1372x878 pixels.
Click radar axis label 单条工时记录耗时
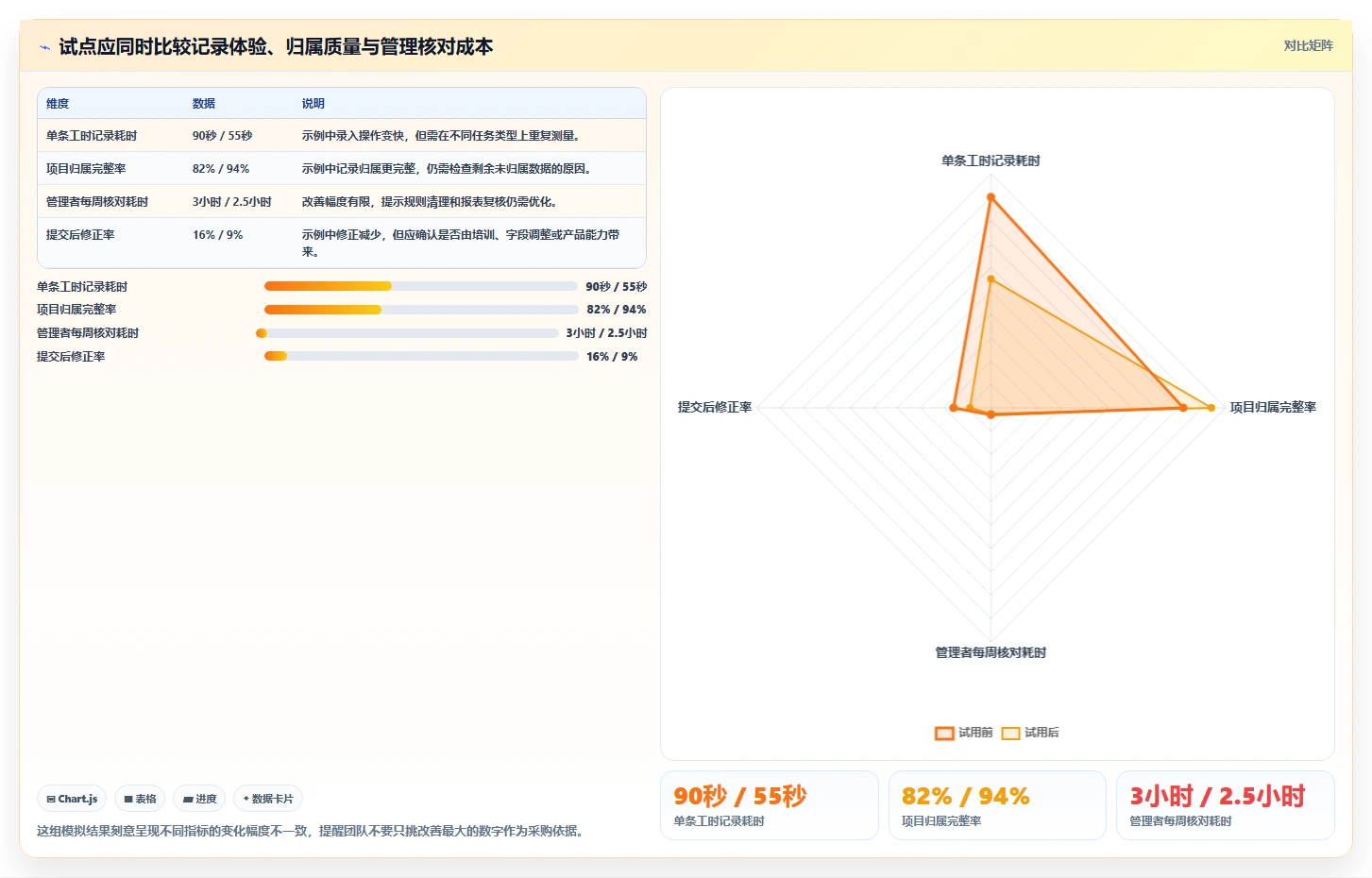click(x=991, y=161)
